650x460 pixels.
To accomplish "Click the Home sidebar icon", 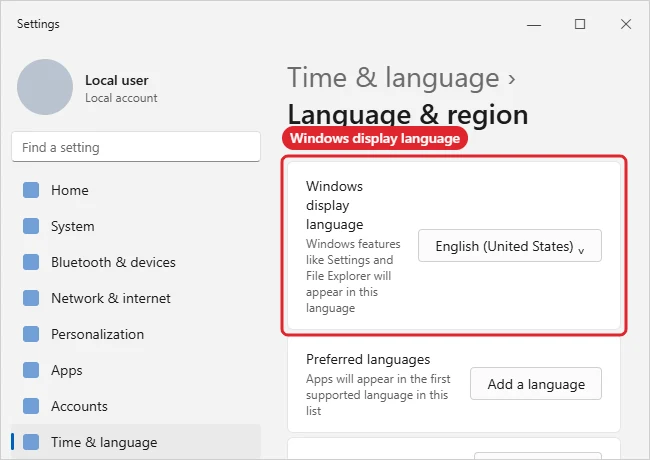I will pos(31,190).
